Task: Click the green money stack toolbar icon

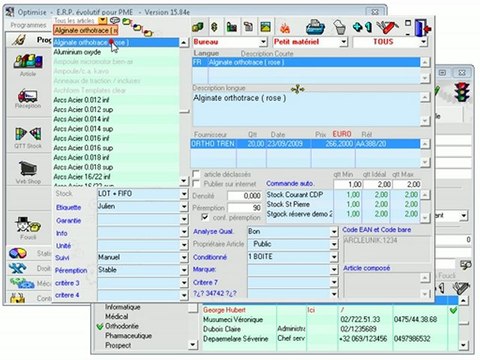Action: (198, 27)
